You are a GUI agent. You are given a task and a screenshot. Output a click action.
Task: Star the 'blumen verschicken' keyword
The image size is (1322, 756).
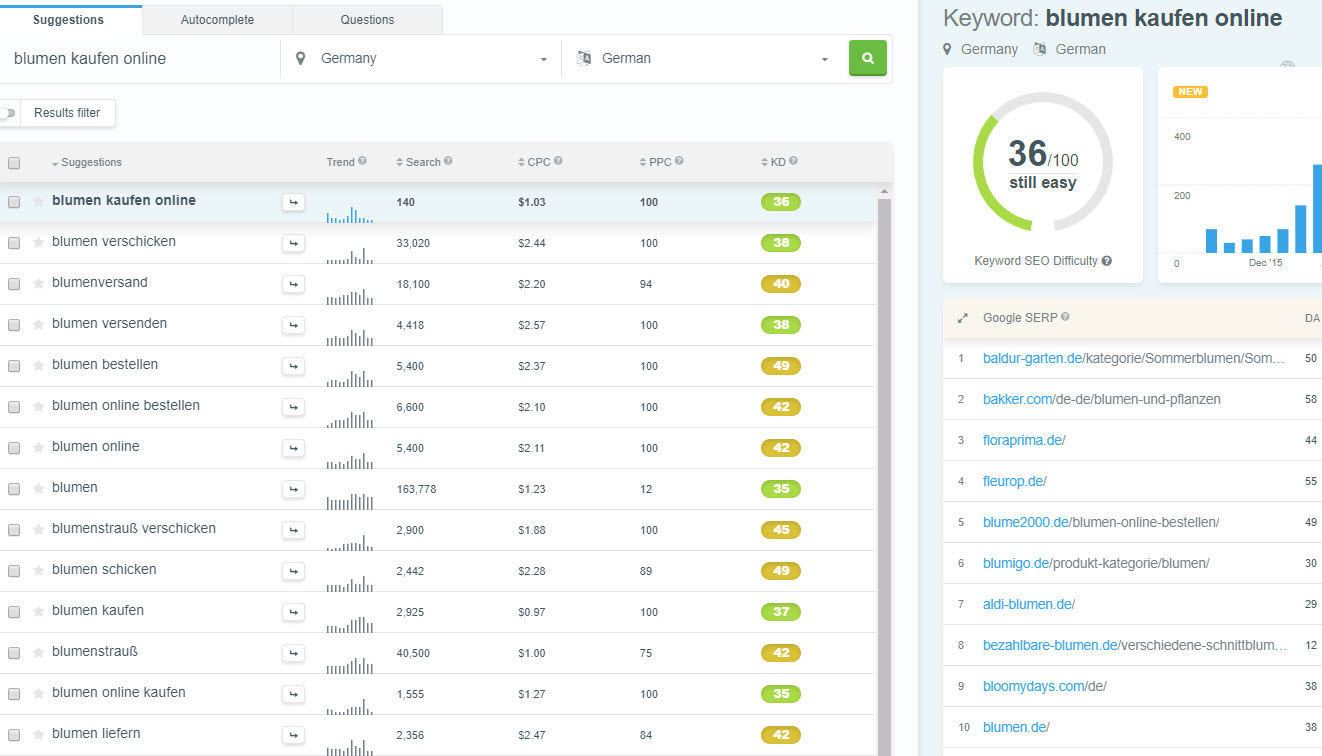(x=39, y=242)
